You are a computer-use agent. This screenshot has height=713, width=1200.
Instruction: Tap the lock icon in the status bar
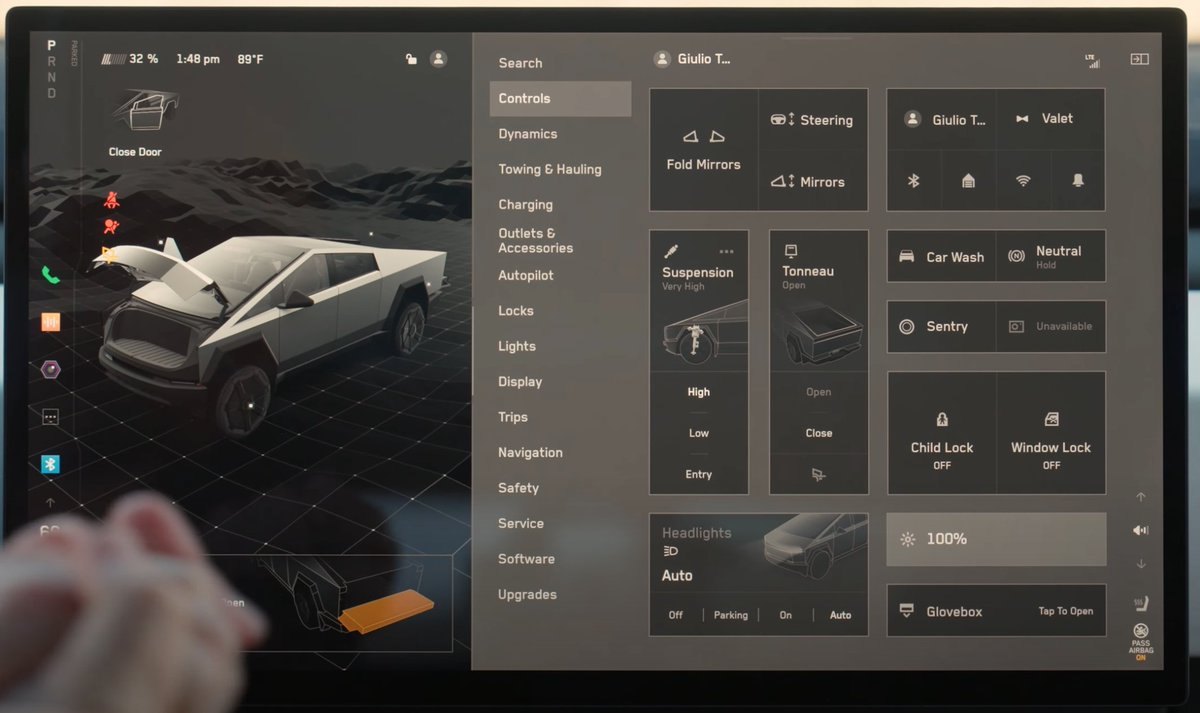[x=411, y=59]
